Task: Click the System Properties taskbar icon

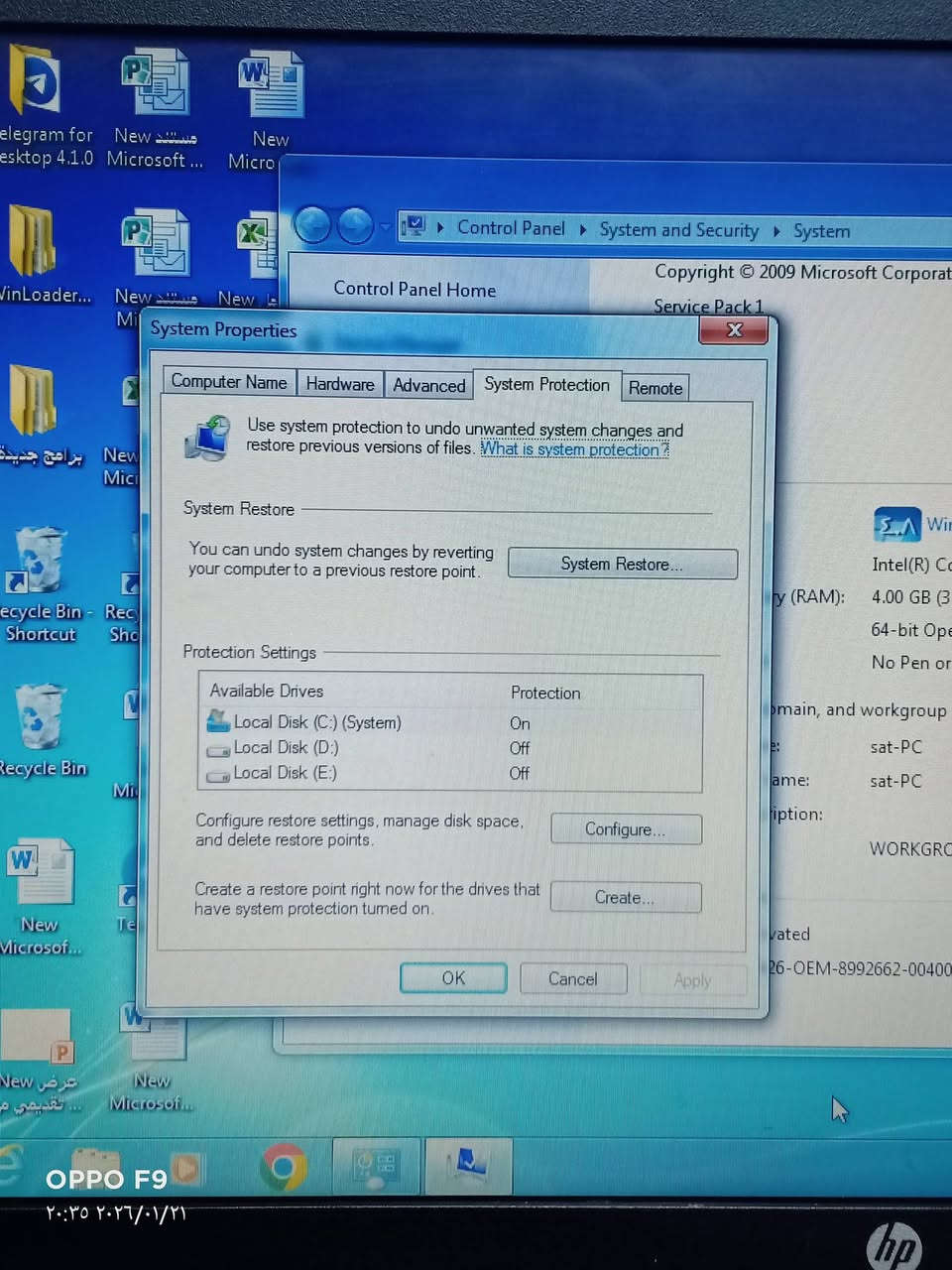Action: point(468,1167)
